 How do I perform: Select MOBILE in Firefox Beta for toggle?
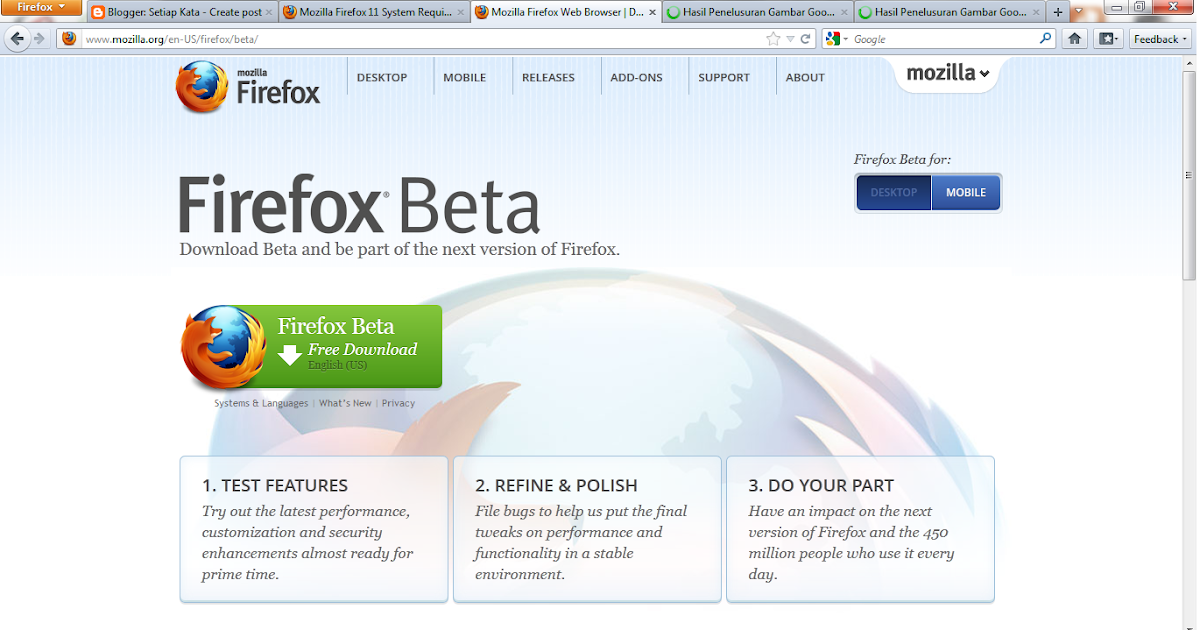[966, 192]
